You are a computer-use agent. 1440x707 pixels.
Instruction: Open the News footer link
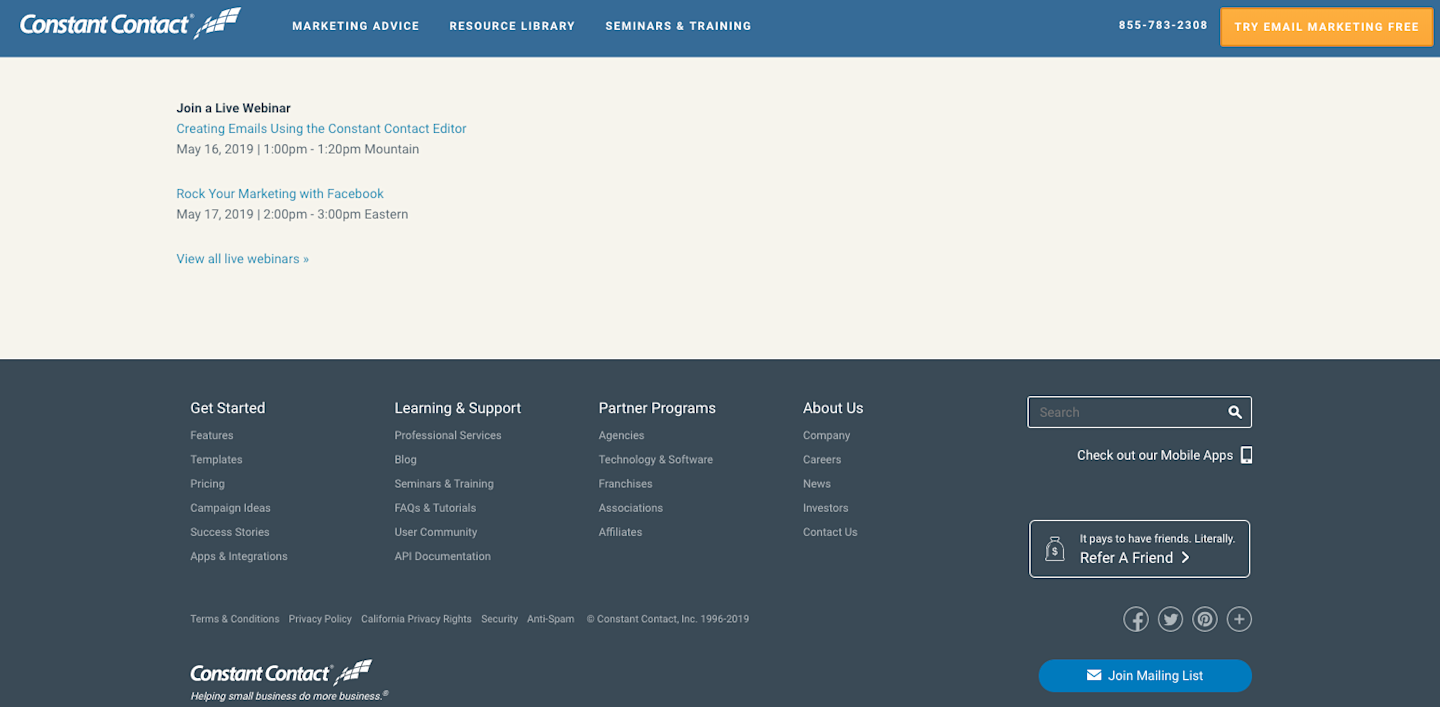pos(817,484)
